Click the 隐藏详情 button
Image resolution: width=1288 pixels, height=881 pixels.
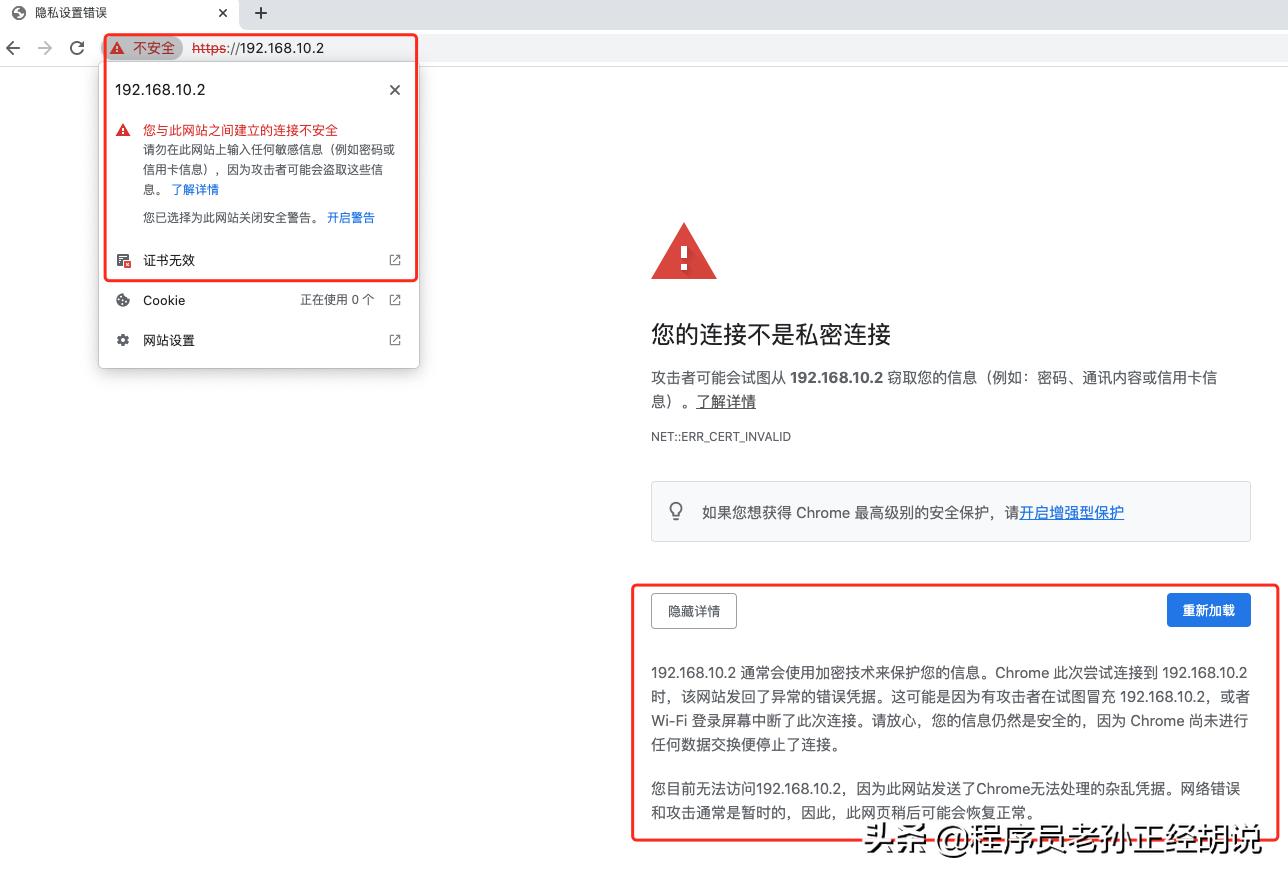[x=694, y=611]
